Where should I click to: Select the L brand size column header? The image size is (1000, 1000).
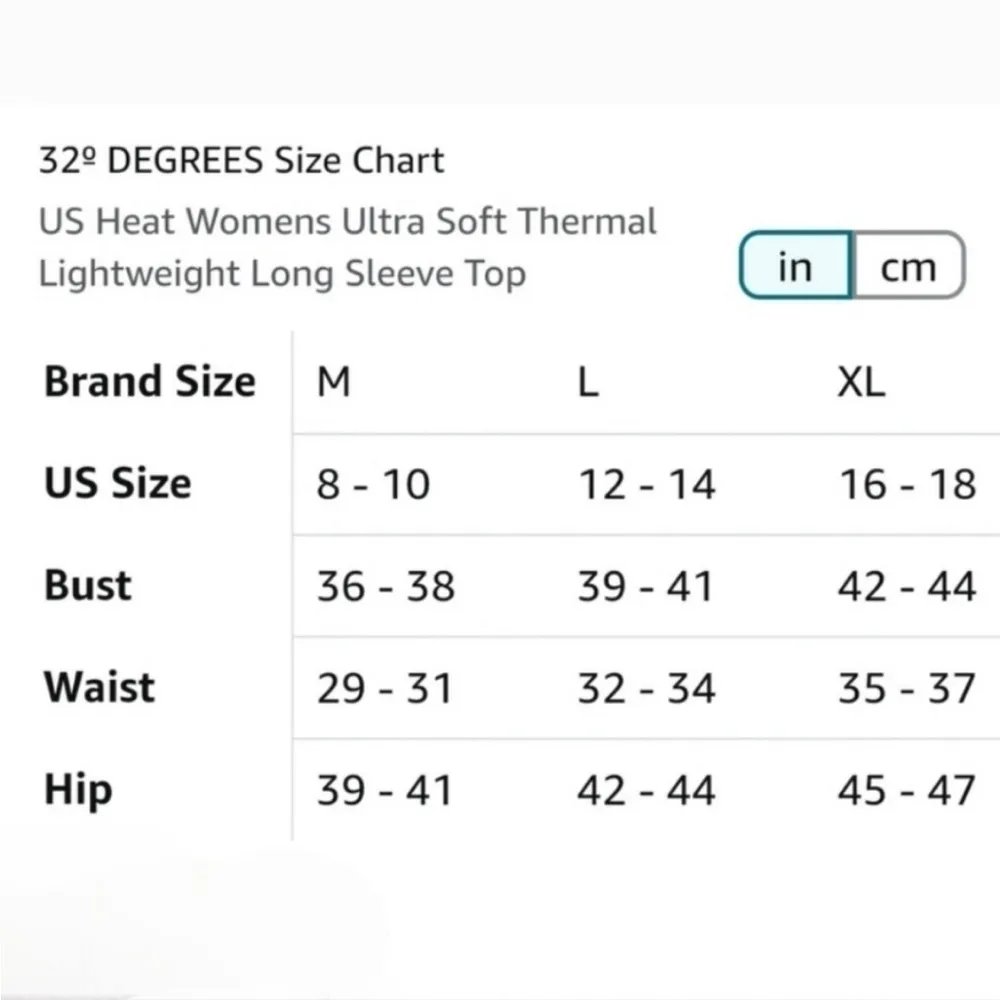(x=588, y=382)
